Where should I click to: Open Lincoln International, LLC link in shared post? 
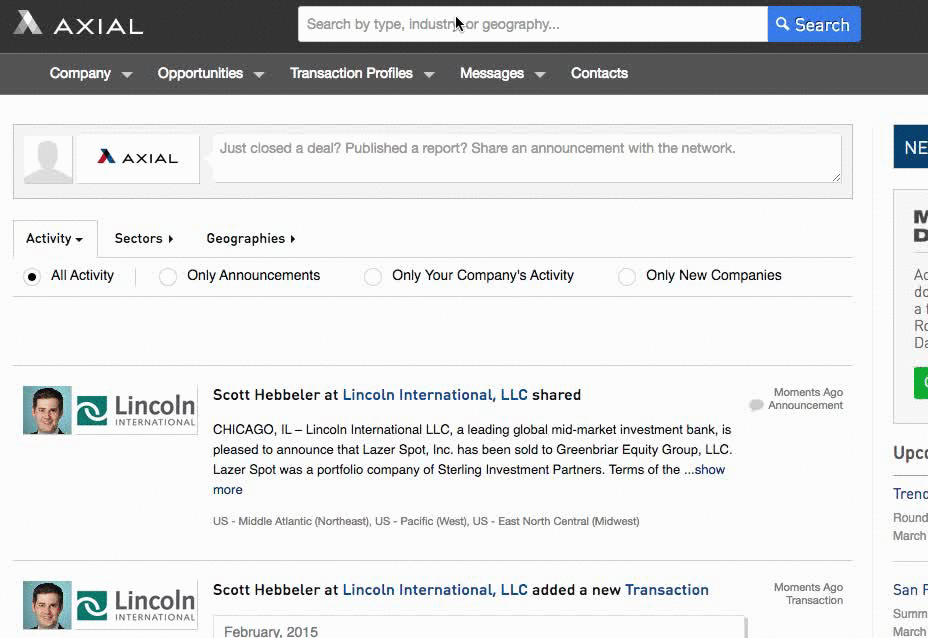435,395
